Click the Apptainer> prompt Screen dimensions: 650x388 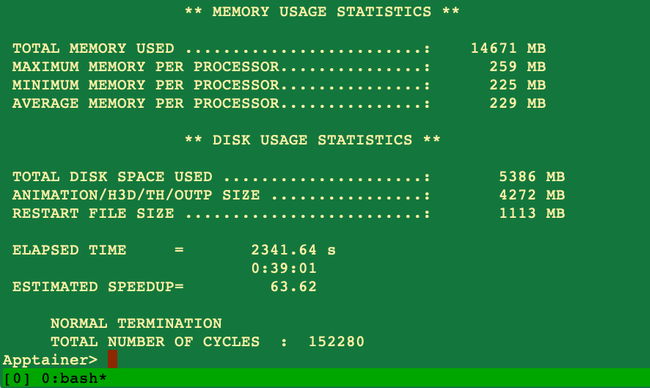pos(50,360)
